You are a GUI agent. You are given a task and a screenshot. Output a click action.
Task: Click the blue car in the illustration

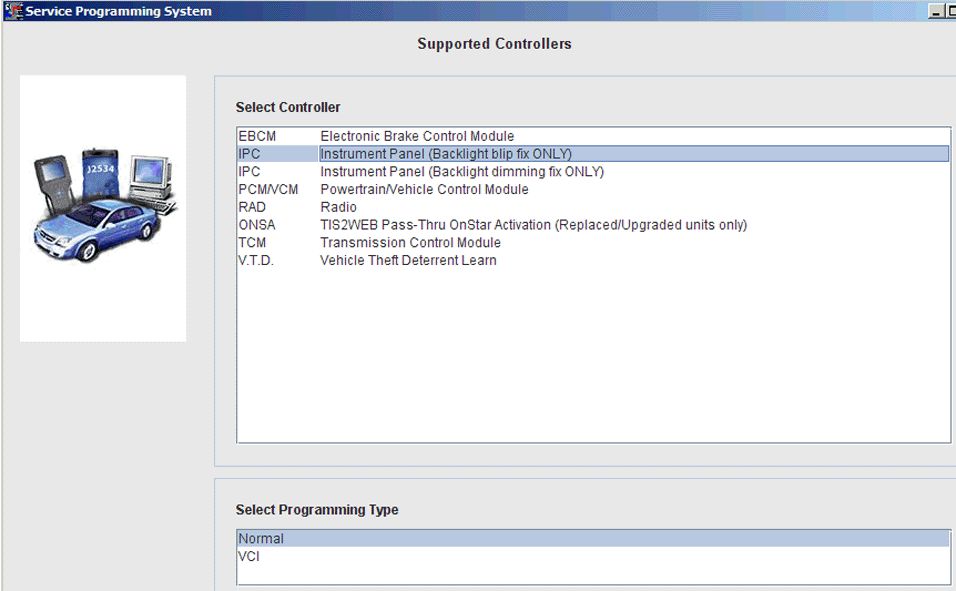point(96,226)
